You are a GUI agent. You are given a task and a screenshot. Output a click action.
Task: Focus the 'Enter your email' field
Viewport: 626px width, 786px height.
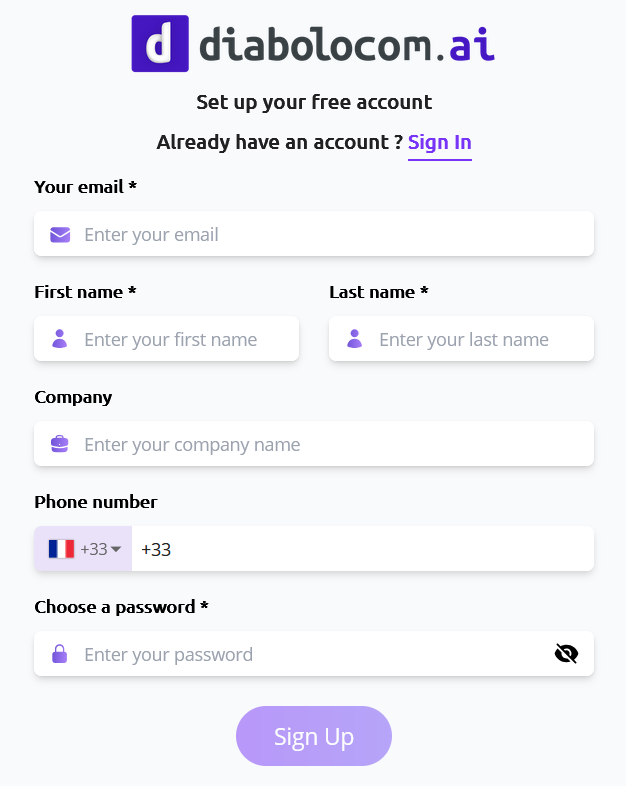coord(330,235)
